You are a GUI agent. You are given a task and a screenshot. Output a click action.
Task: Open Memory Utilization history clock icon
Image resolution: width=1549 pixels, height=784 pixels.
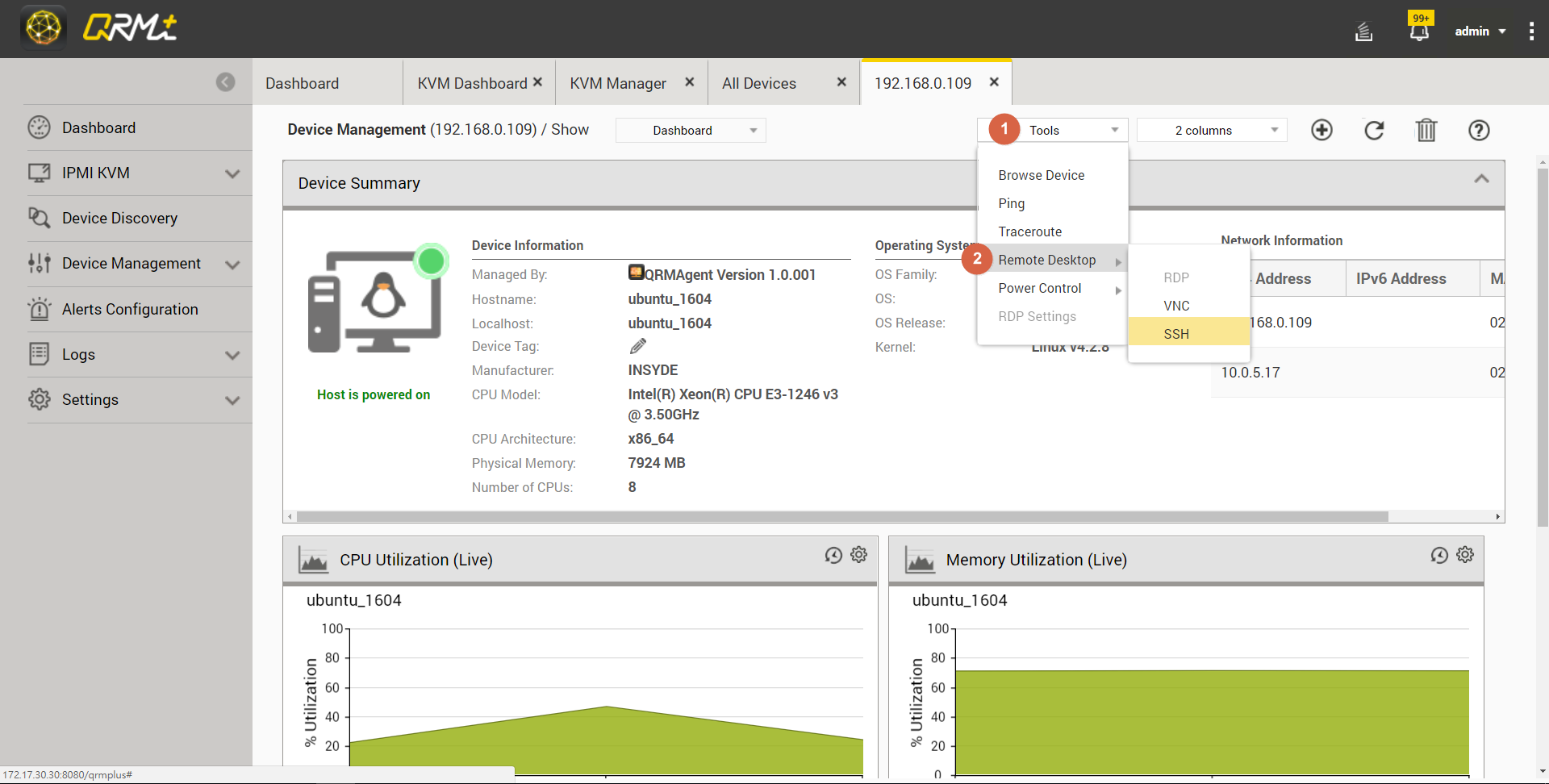1439,555
